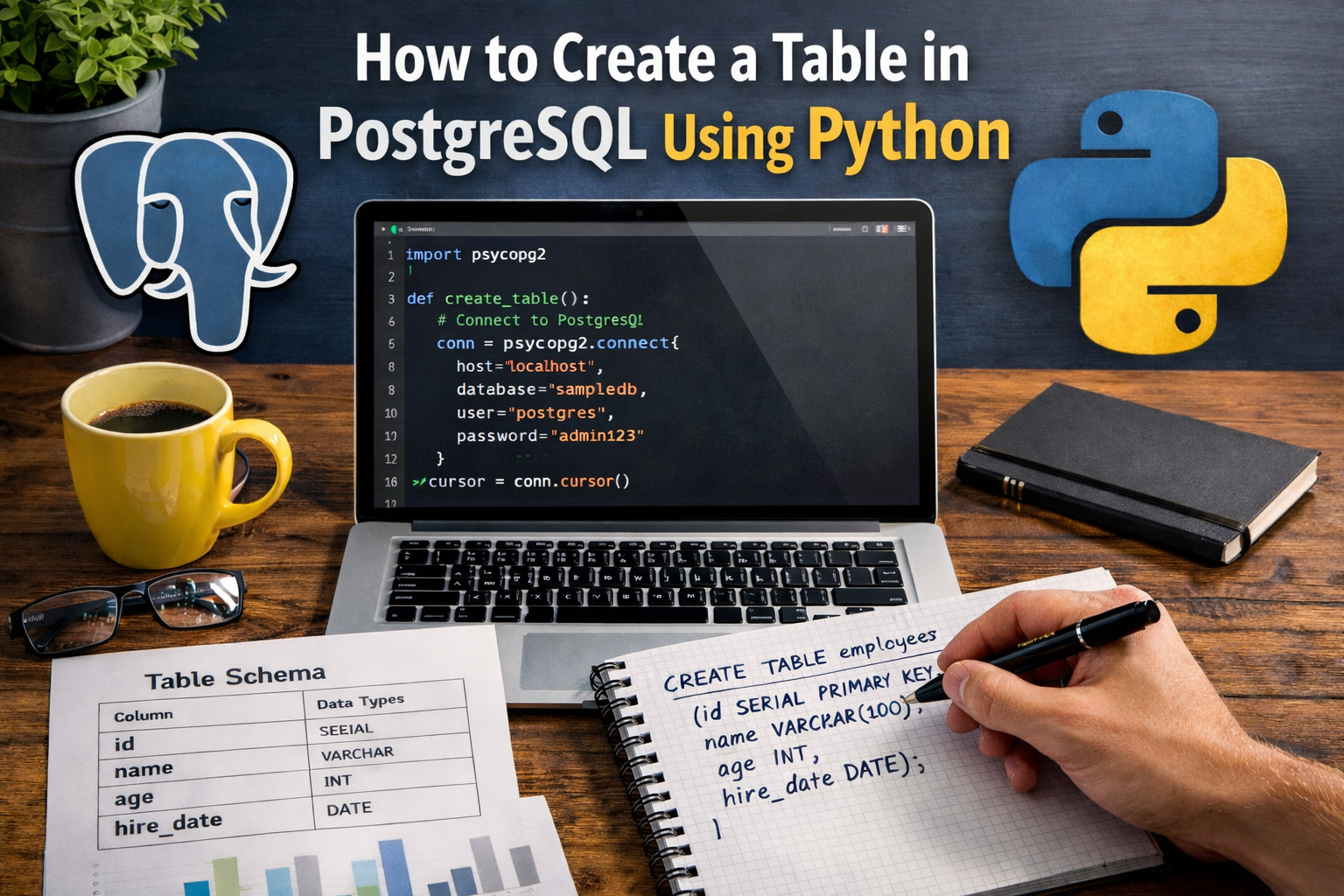Image resolution: width=1344 pixels, height=896 pixels.
Task: Click the orange file icon in the title bar
Action: tap(882, 228)
